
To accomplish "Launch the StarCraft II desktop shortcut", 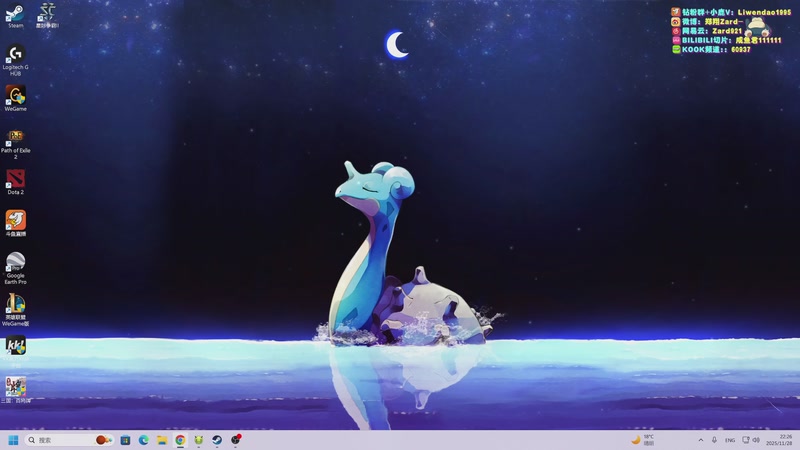I will (47, 15).
